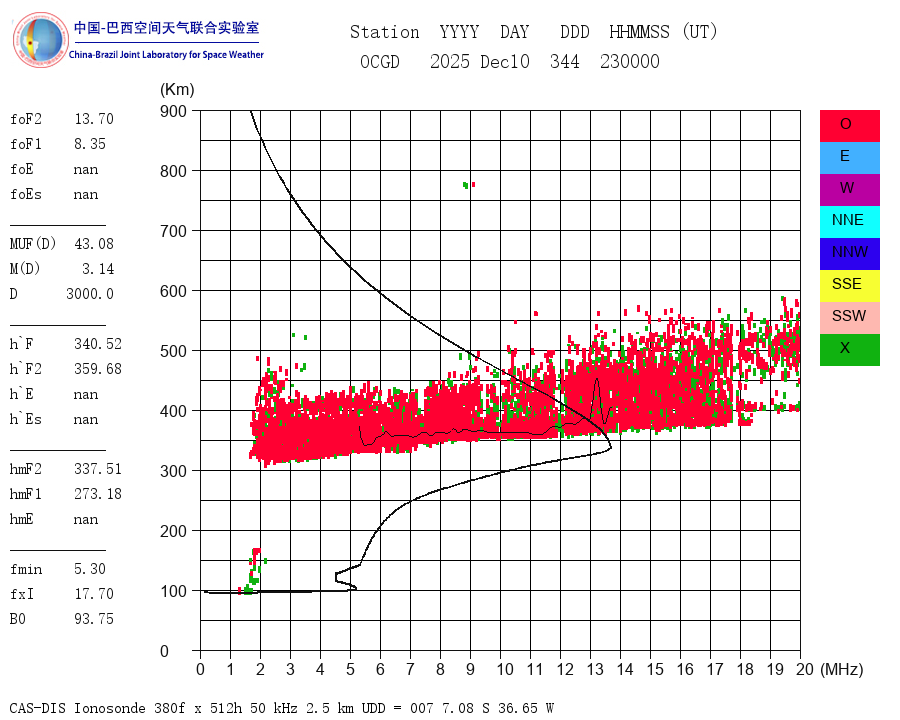
Task: Click the 5 MHz axis tick label
Action: [350, 669]
